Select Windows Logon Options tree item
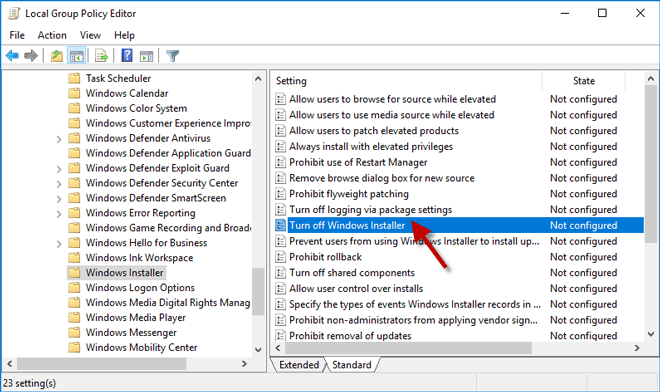This screenshot has width=660, height=392. [140, 288]
